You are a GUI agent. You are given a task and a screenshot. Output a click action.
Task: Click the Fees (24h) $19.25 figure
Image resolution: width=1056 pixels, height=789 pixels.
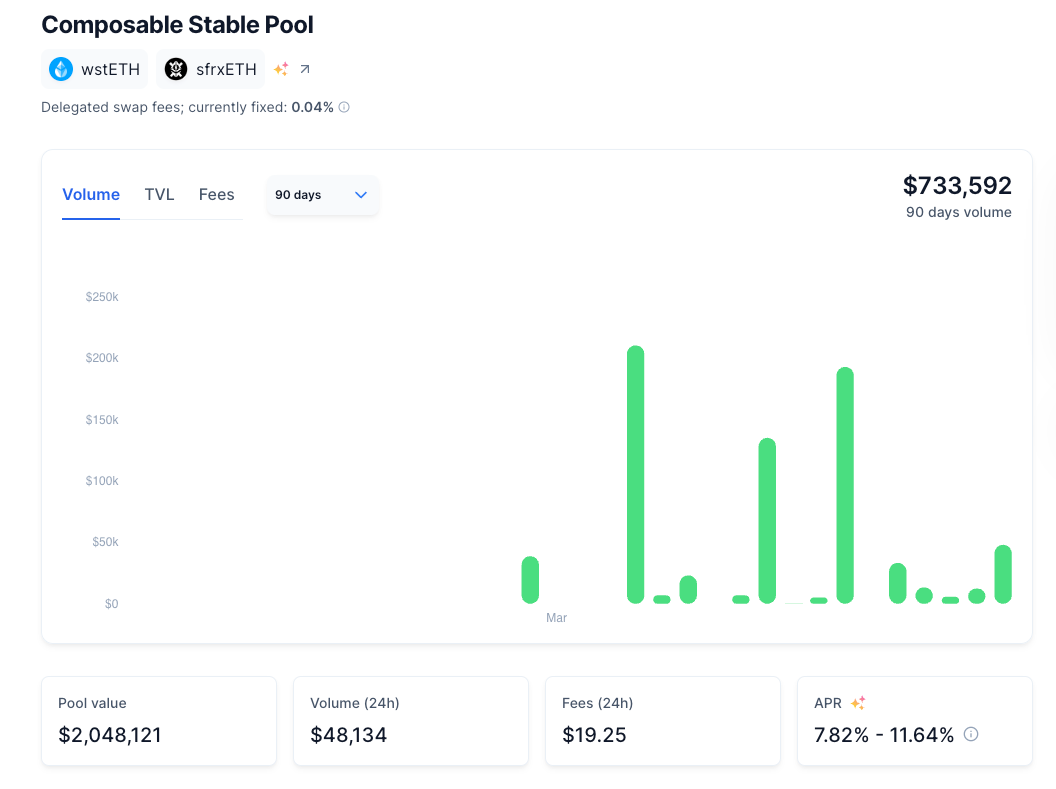click(x=595, y=734)
